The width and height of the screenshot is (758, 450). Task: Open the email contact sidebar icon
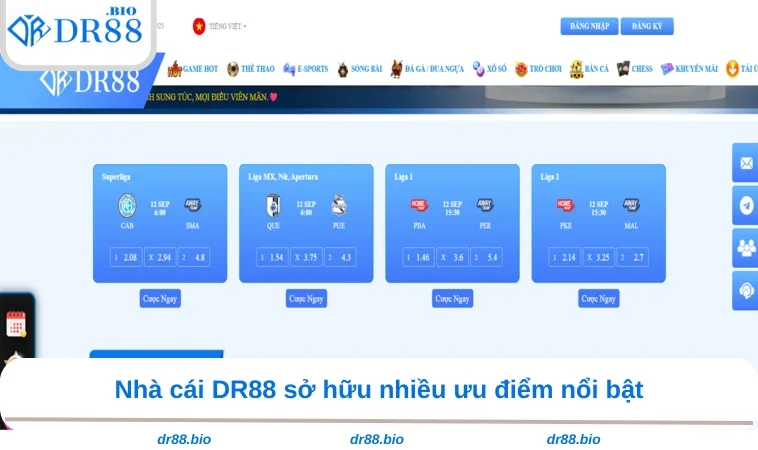(x=746, y=163)
